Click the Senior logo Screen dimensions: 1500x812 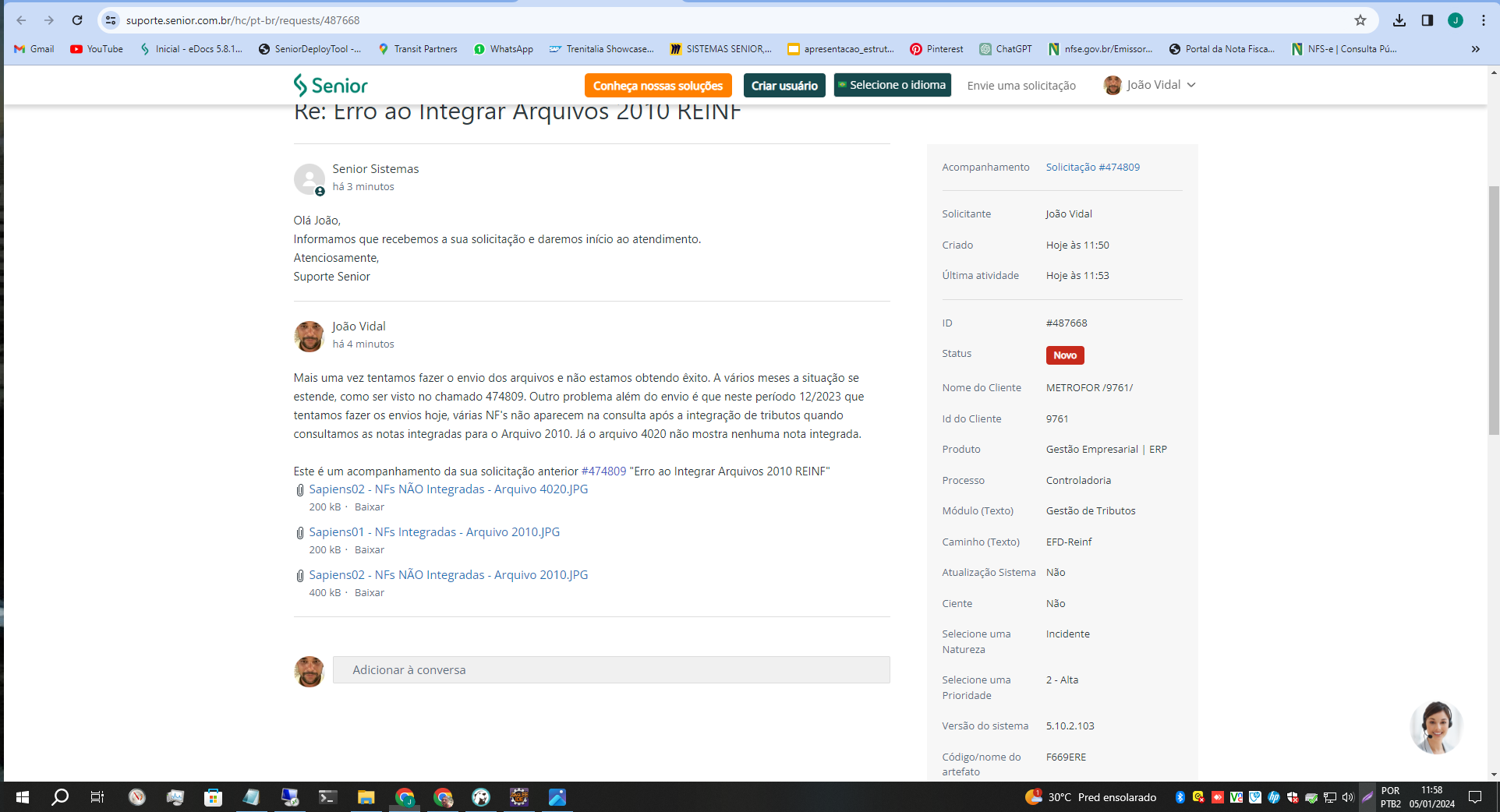(x=331, y=85)
